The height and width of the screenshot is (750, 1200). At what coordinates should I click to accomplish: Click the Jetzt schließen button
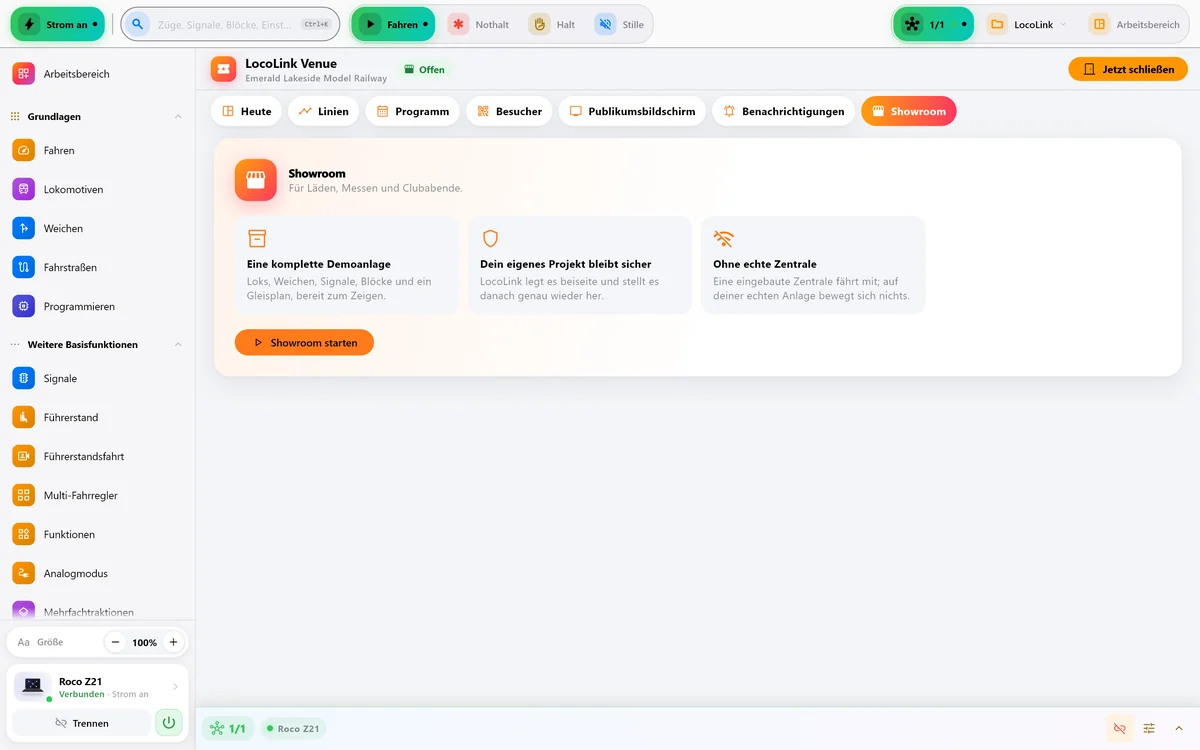tap(1128, 69)
